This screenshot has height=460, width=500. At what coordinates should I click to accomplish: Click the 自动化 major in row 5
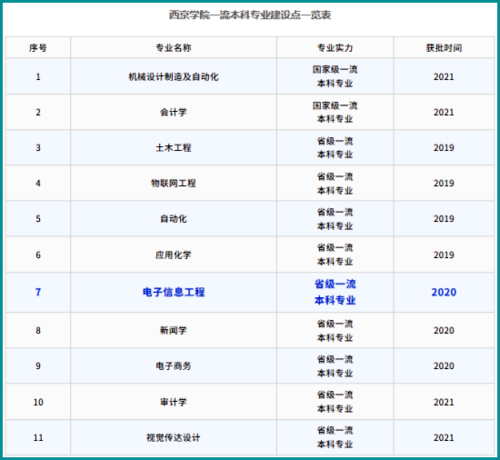[x=173, y=219]
